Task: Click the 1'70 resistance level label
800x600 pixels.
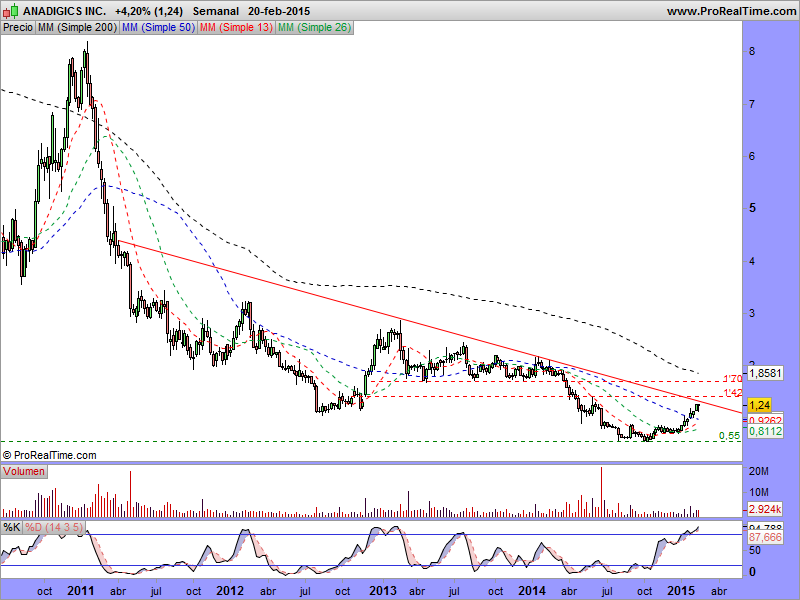Action: point(733,379)
